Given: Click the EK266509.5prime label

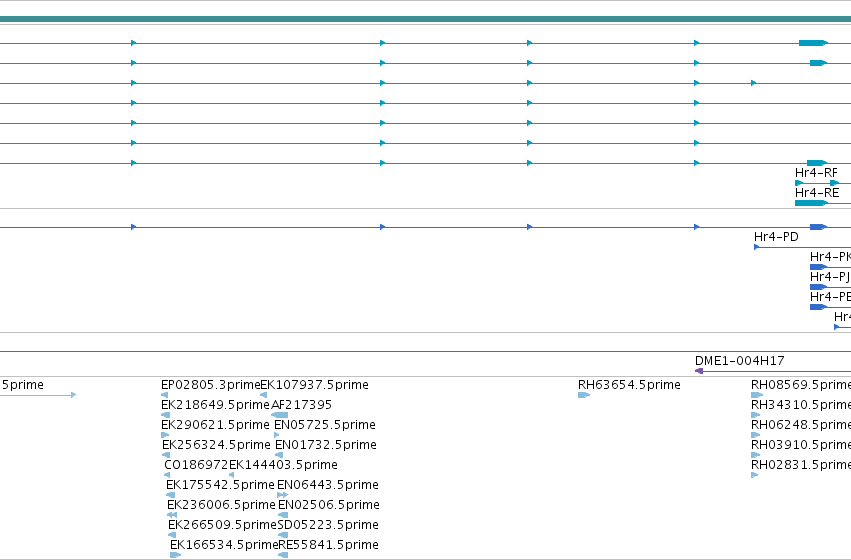Looking at the screenshot, I should point(223,525).
